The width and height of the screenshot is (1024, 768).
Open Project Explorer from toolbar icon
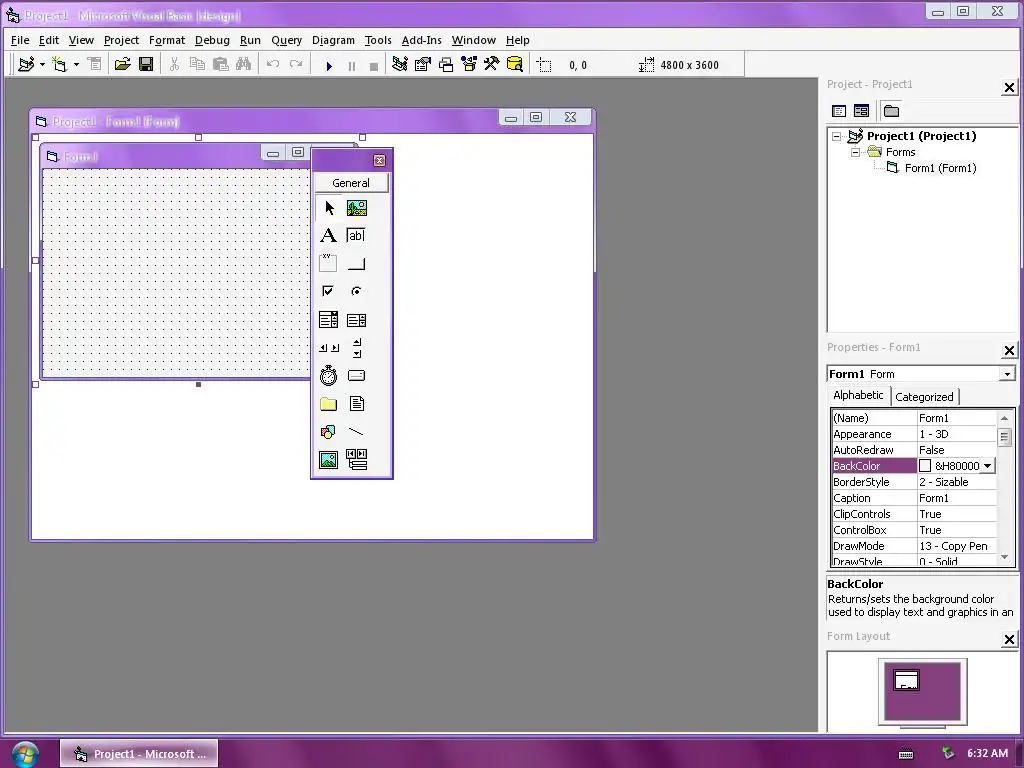400,65
